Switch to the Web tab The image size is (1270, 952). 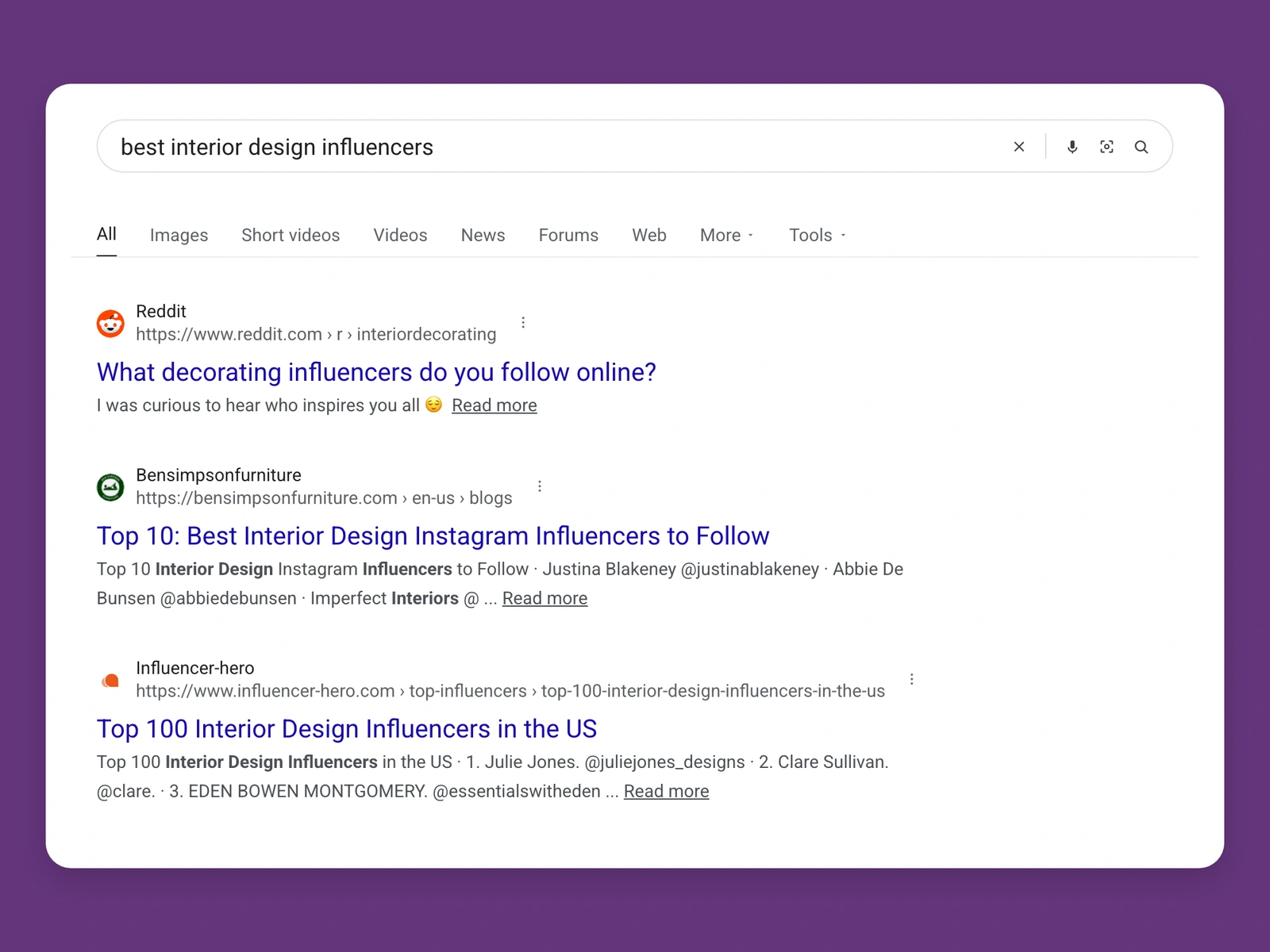[649, 236]
